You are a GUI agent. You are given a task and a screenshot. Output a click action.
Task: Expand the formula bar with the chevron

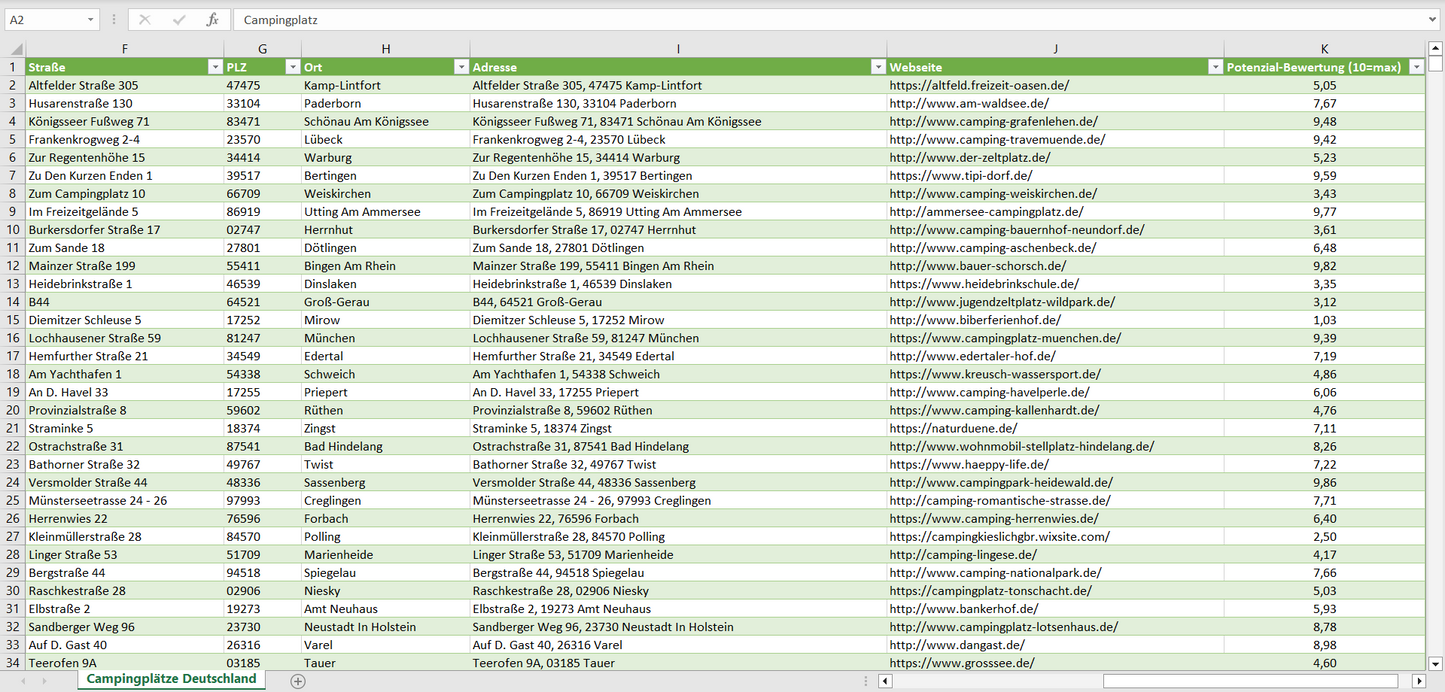tap(1434, 20)
